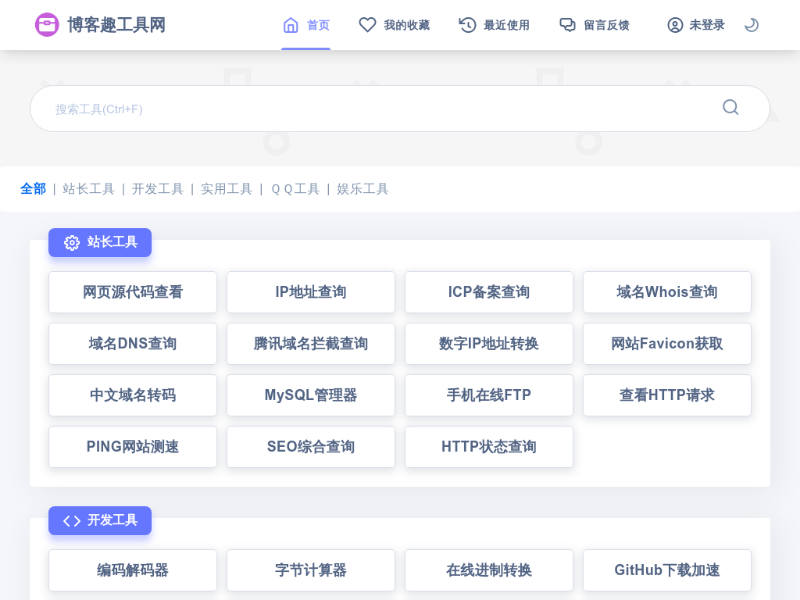
Task: Click the search magnifier icon
Action: coord(730,108)
